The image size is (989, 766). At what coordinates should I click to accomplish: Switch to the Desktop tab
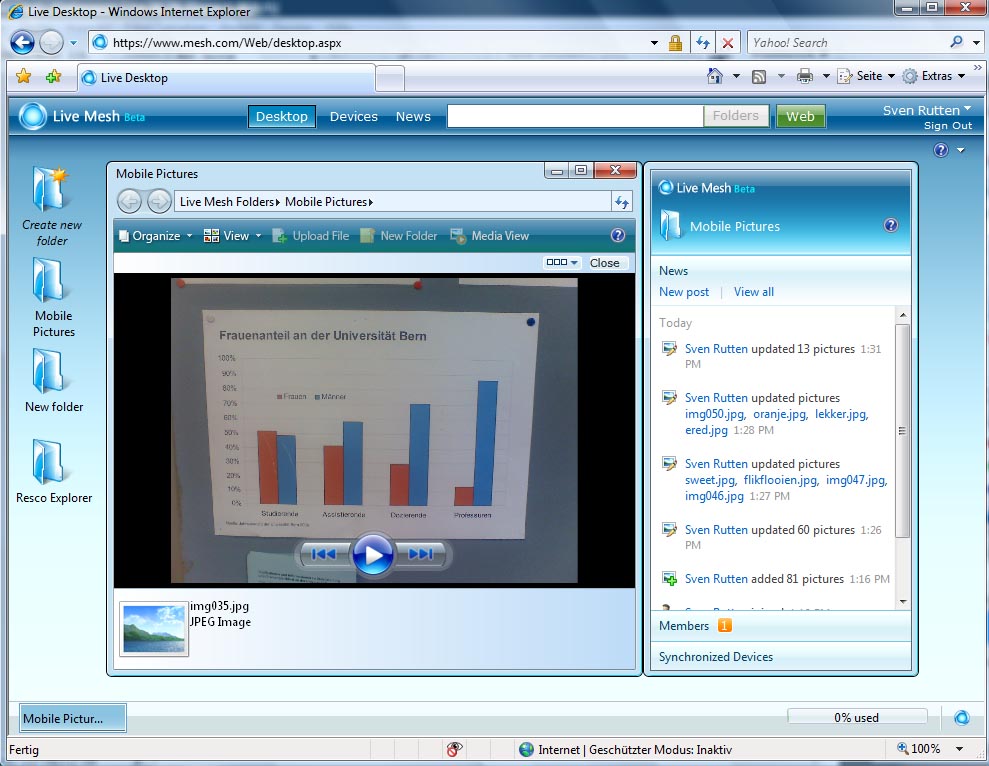coord(281,116)
